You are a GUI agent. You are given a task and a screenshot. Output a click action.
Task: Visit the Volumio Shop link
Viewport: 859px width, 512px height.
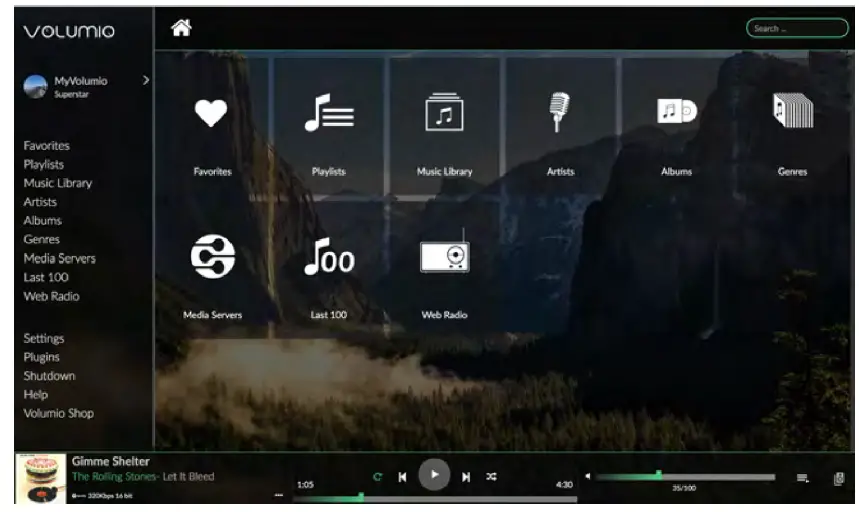pyautogui.click(x=59, y=413)
